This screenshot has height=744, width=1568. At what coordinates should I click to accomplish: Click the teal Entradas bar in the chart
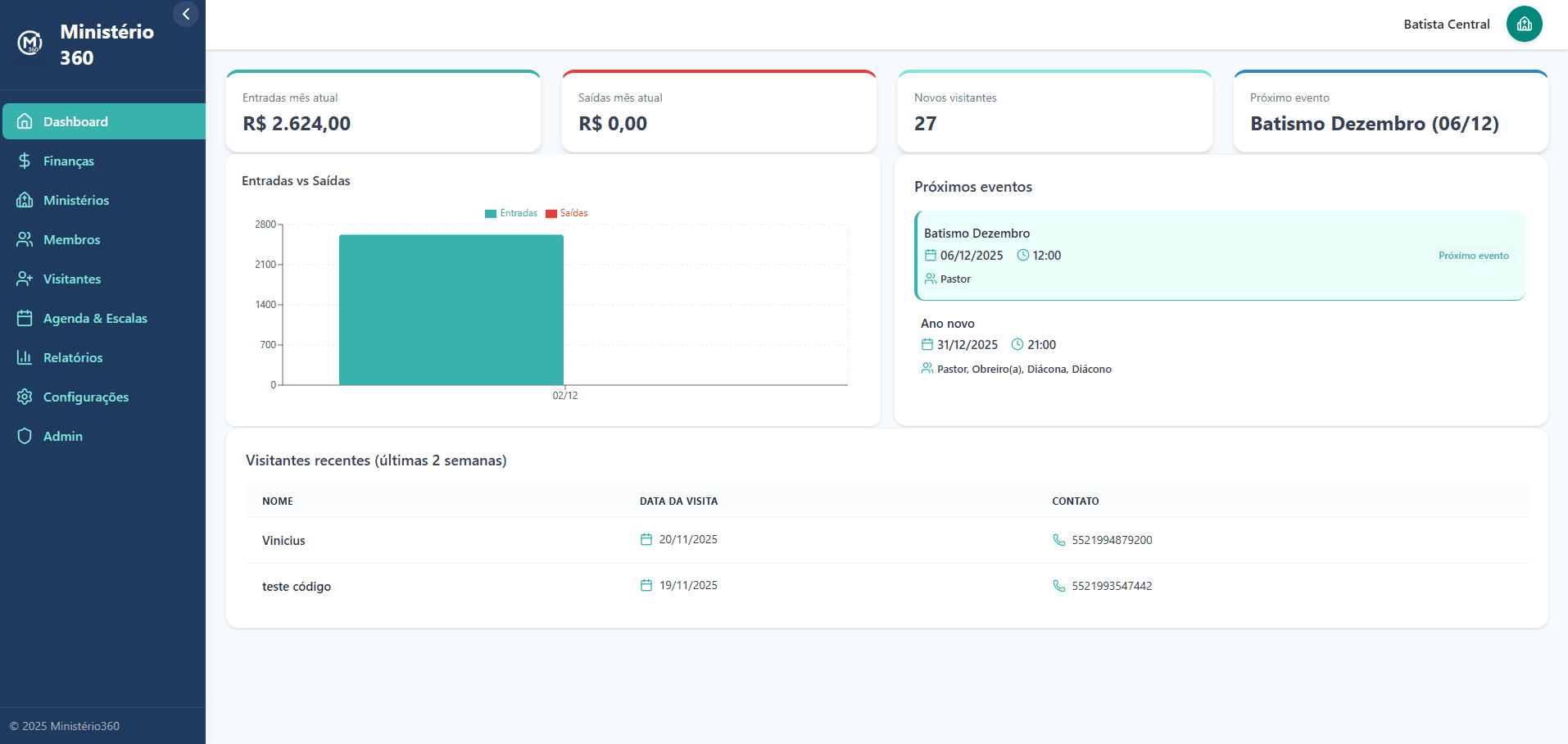pos(451,310)
